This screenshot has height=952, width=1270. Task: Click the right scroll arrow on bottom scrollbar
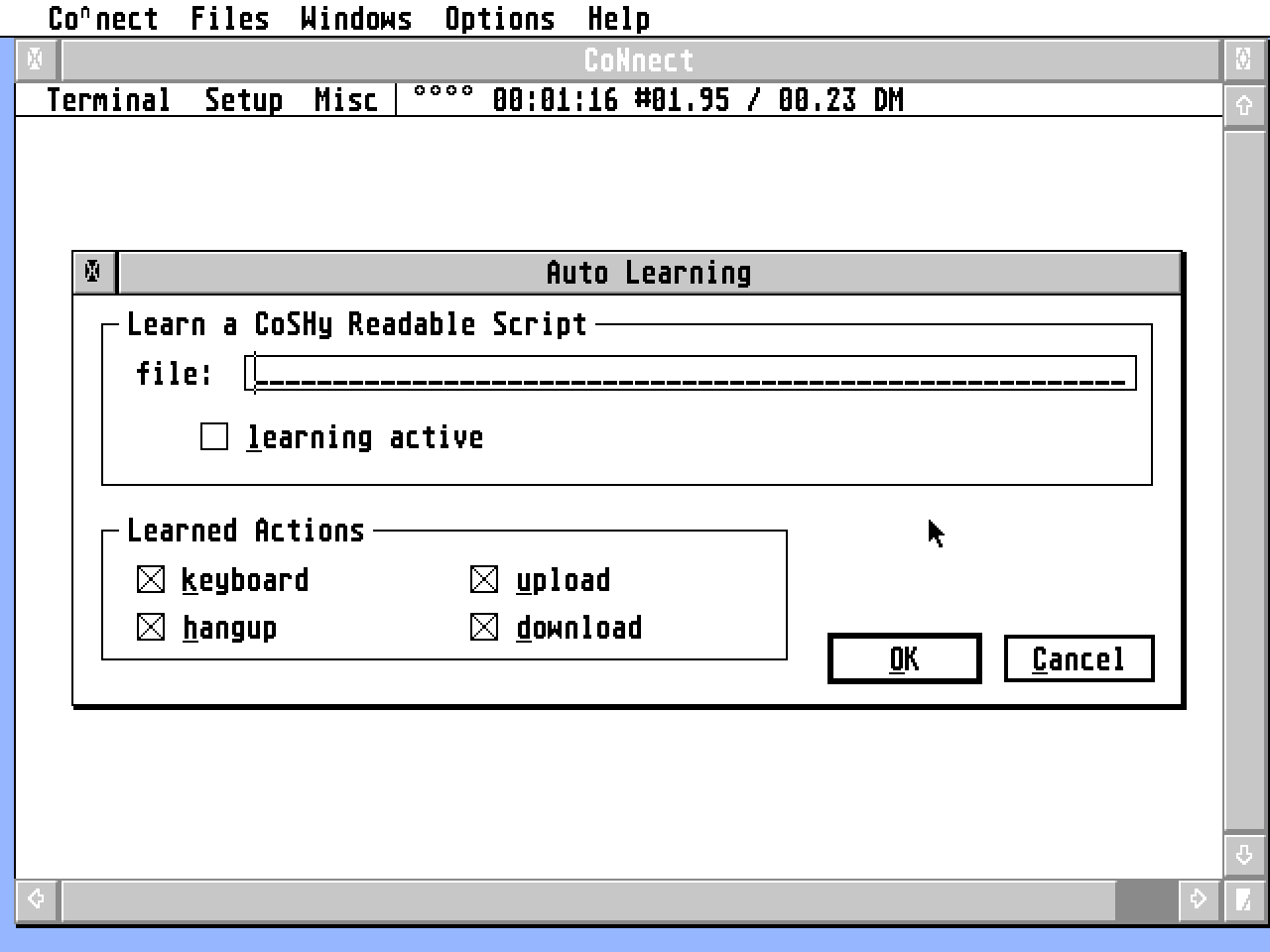[x=1198, y=900]
